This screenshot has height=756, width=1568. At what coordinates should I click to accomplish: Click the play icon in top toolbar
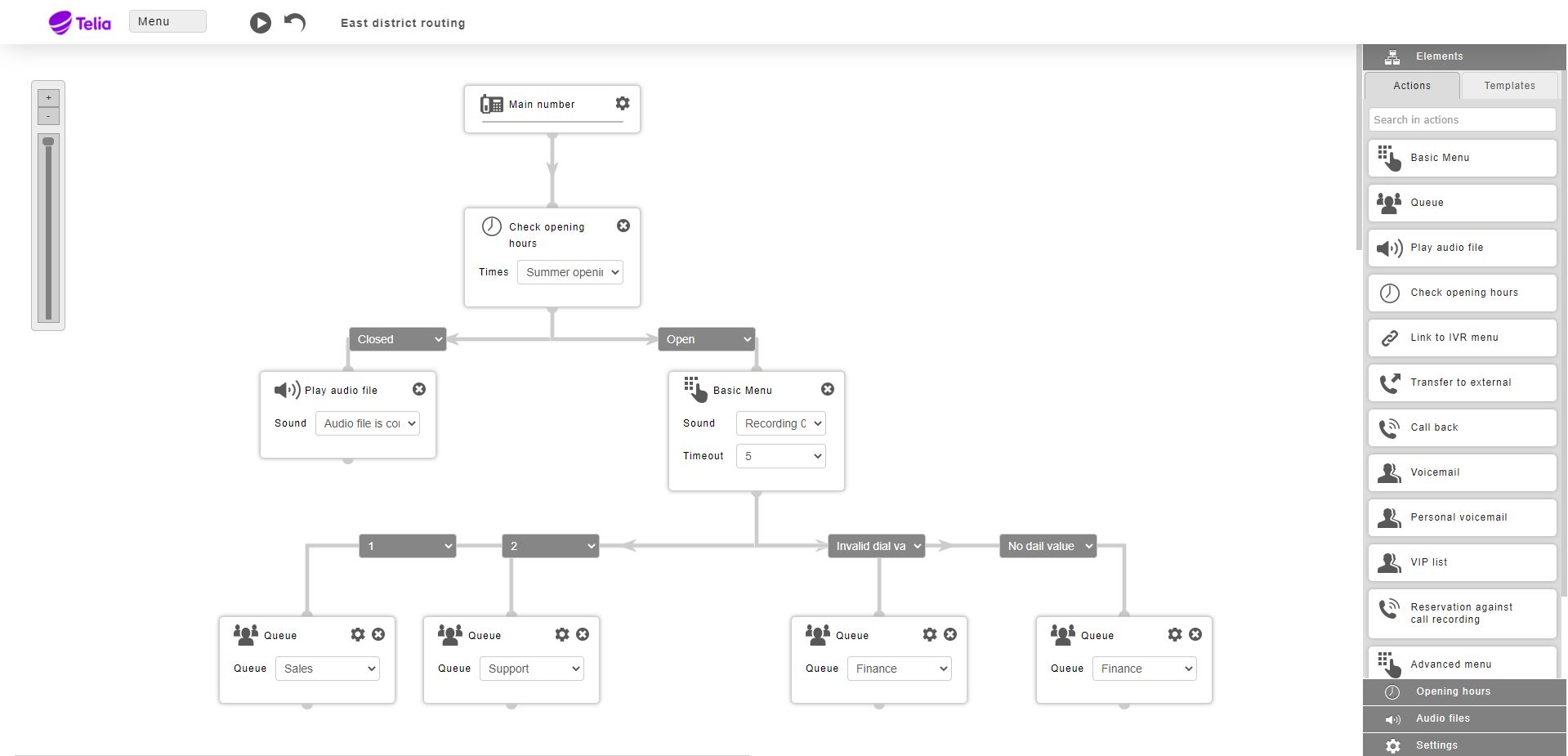260,23
